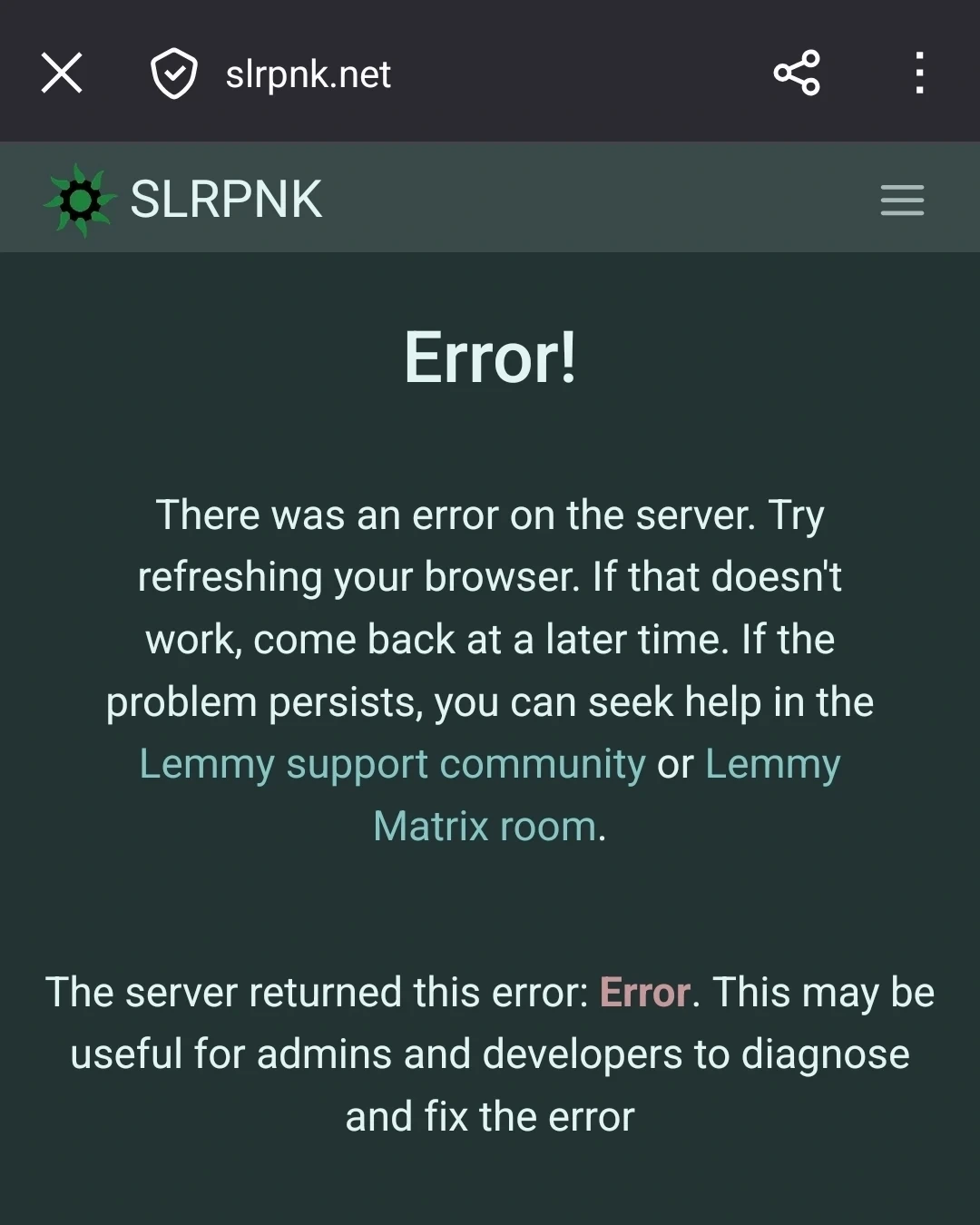This screenshot has width=980, height=1225.
Task: Click the large "Error!" heading
Action: pyautogui.click(x=490, y=358)
